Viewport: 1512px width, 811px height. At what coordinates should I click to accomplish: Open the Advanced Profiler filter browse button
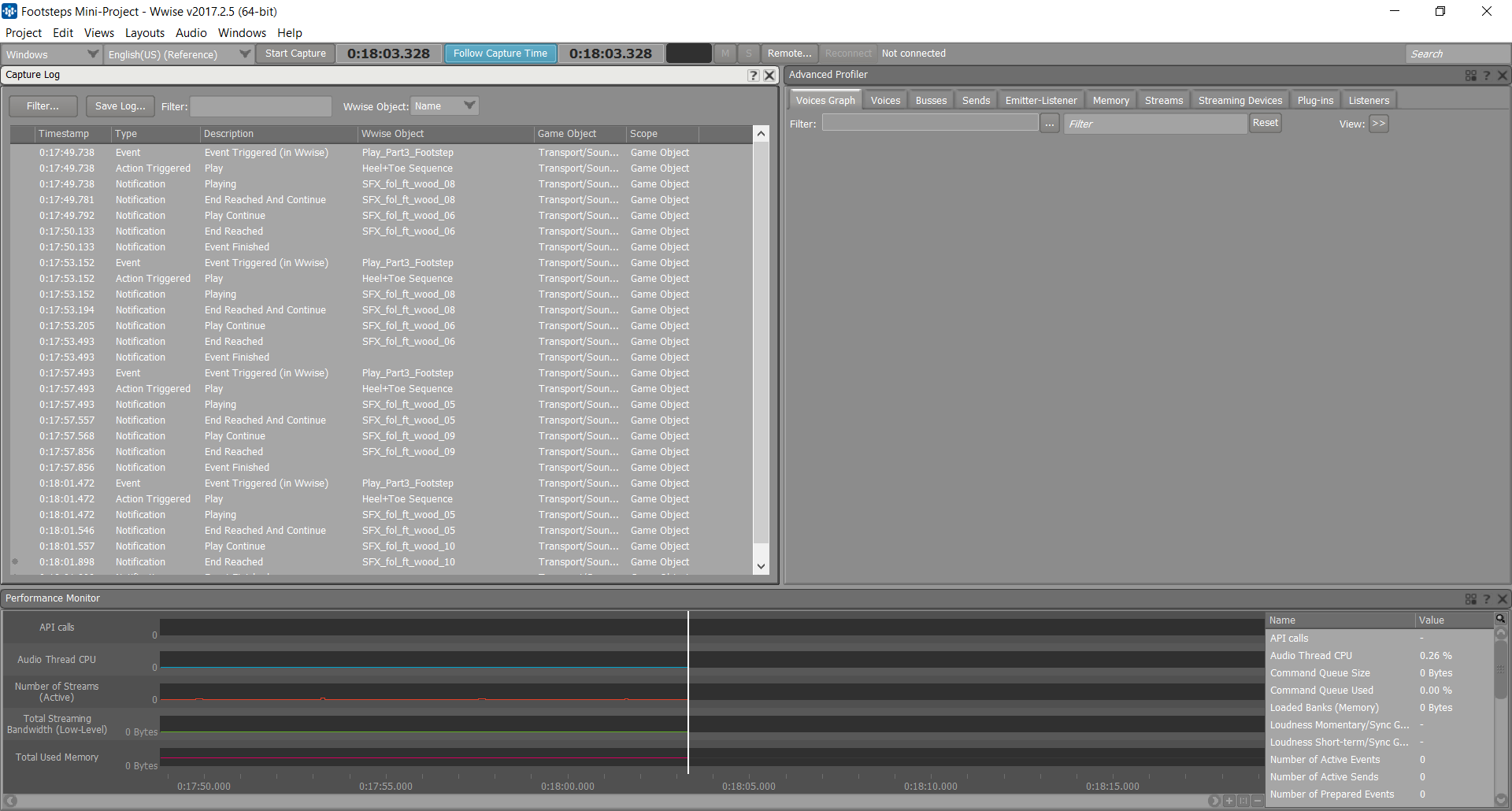(1050, 124)
